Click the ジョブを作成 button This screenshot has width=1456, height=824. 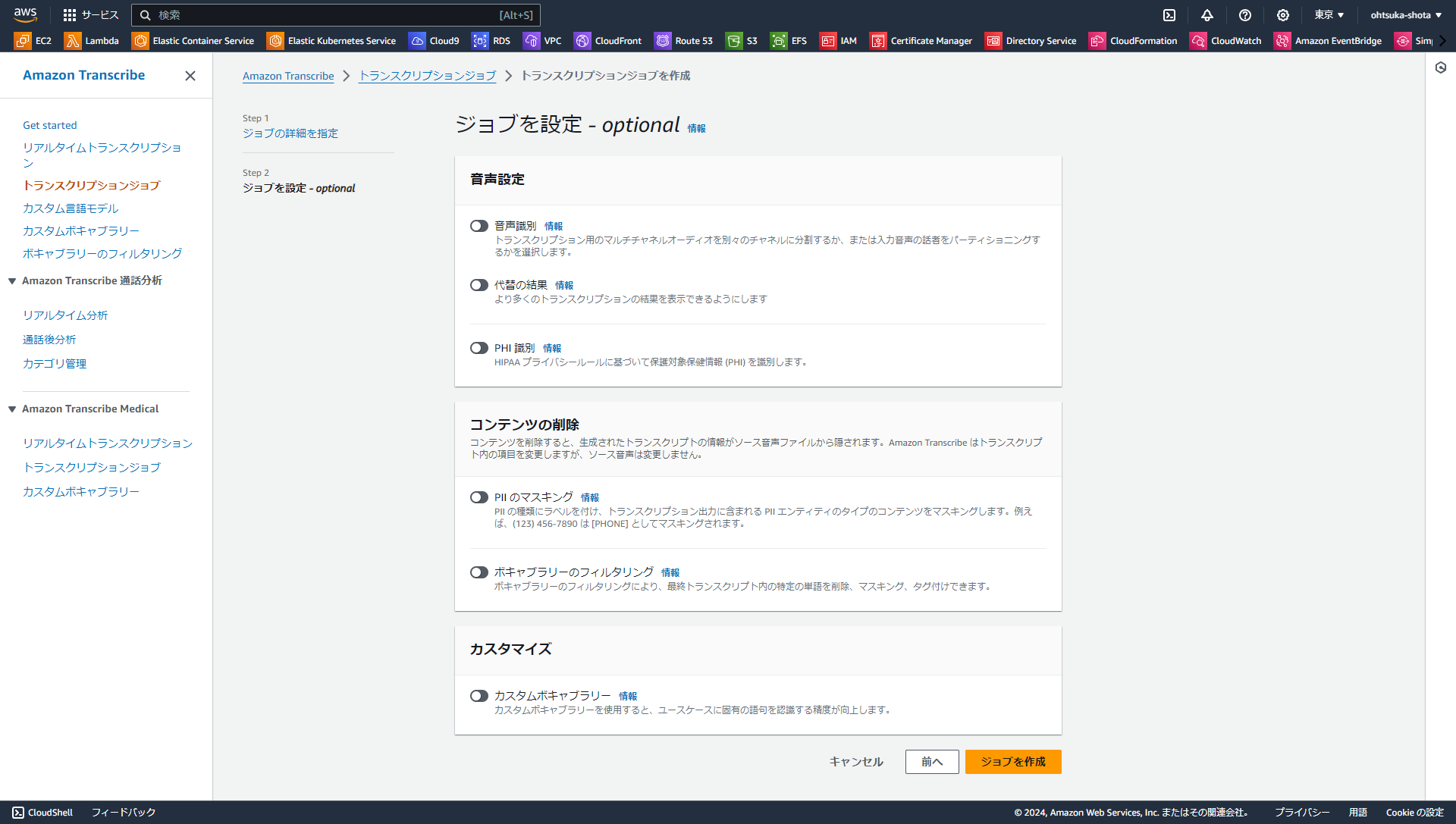(1012, 762)
